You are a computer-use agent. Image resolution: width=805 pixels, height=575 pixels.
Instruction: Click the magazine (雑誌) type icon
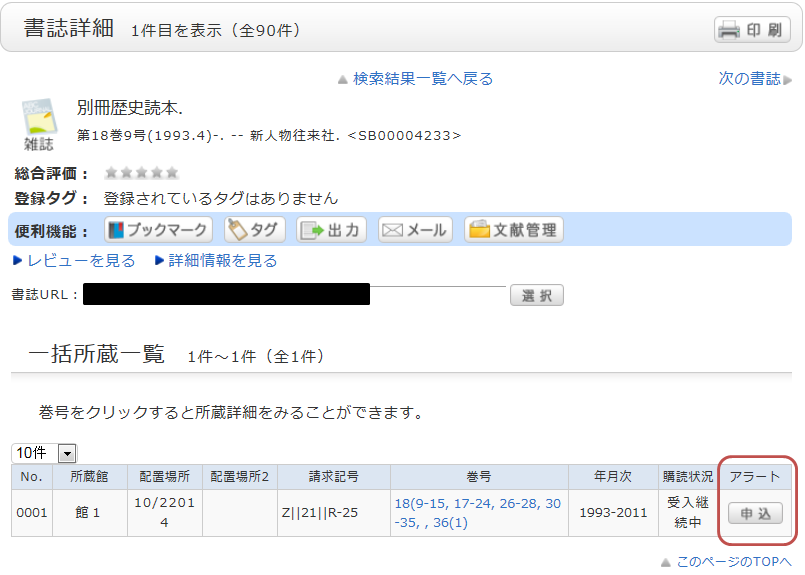tap(39, 124)
